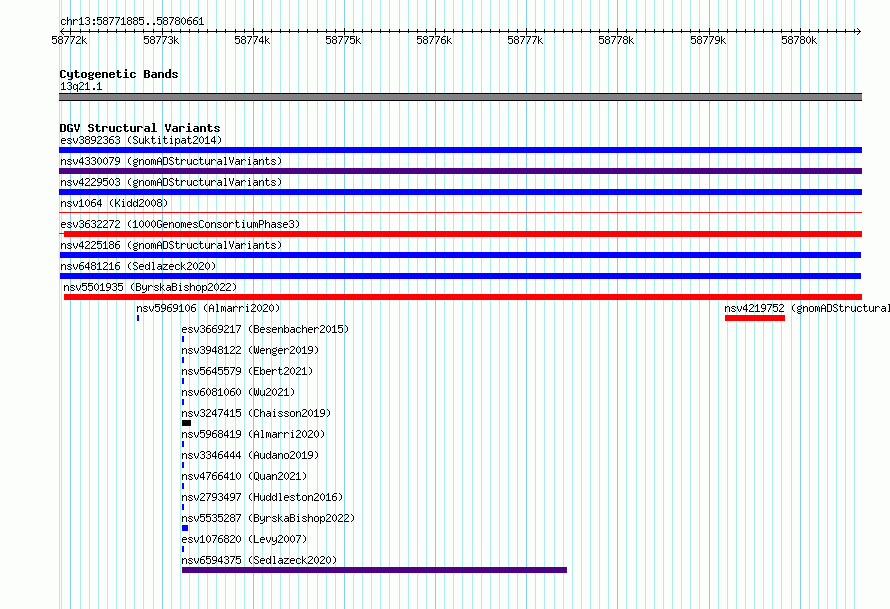
Task: Open nsv5501935 (ByrskaBishop2022) variant label
Action: (x=150, y=287)
